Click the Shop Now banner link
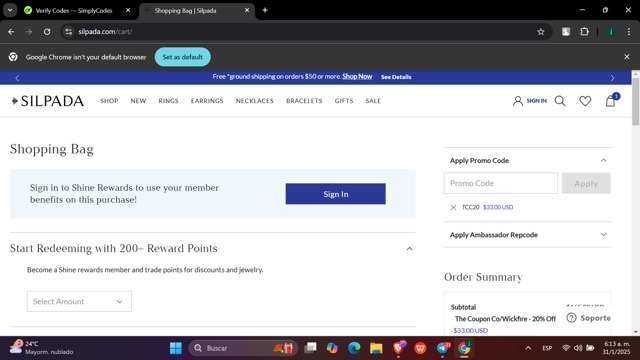The image size is (640, 360). point(357,76)
